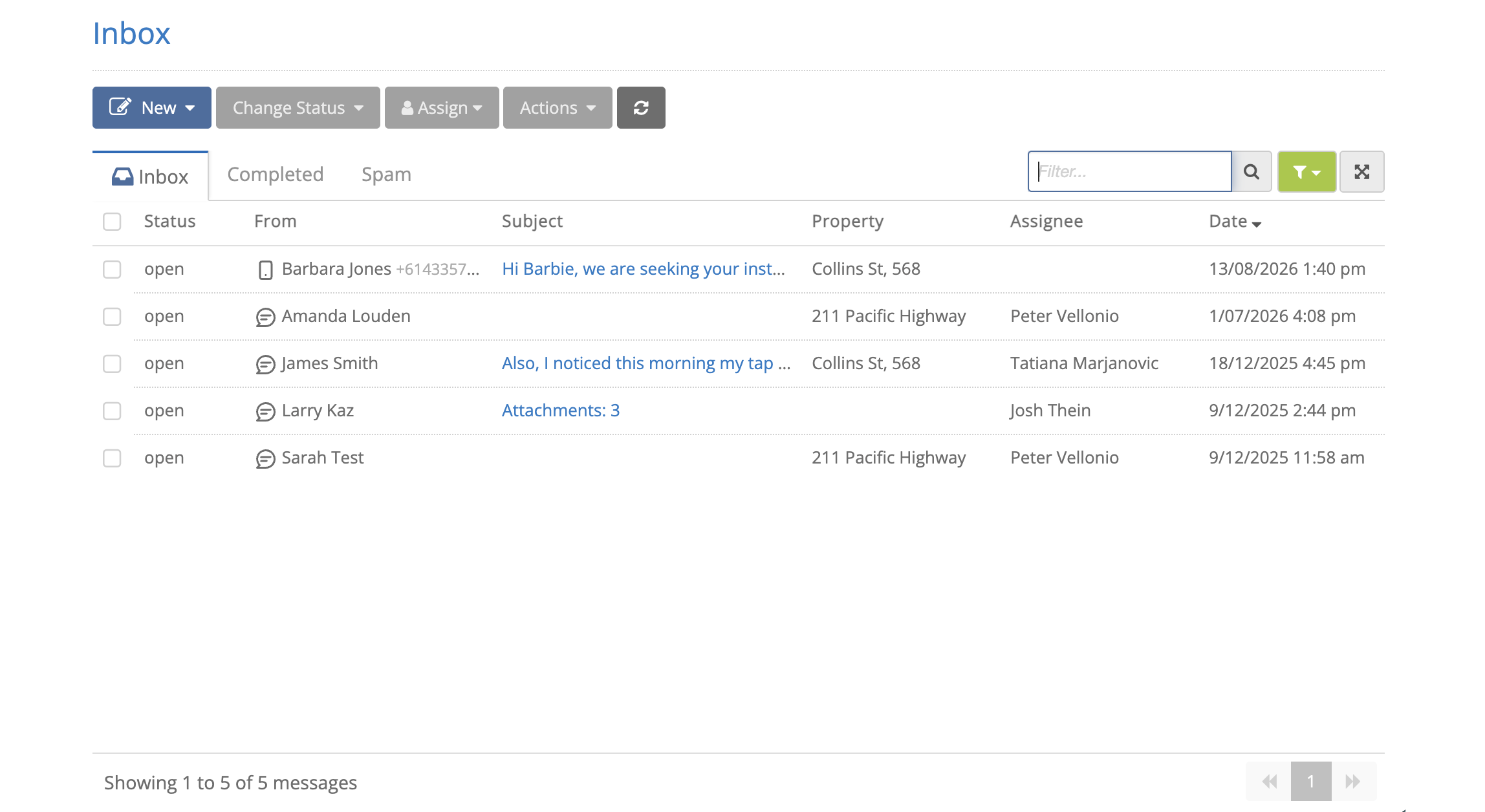Open the New message dropdown

151,107
